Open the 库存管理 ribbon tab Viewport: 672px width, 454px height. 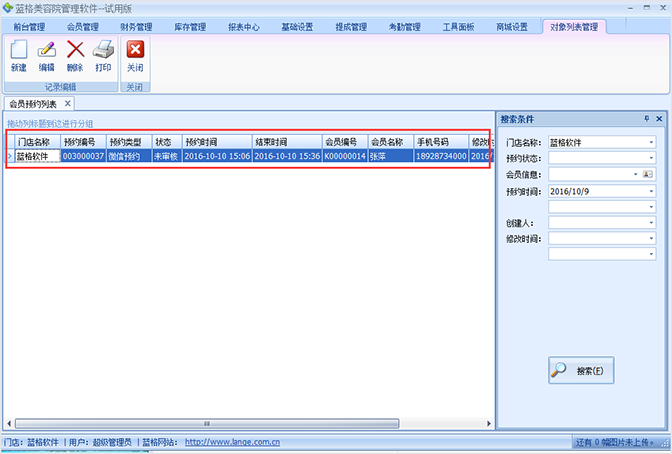[x=190, y=27]
